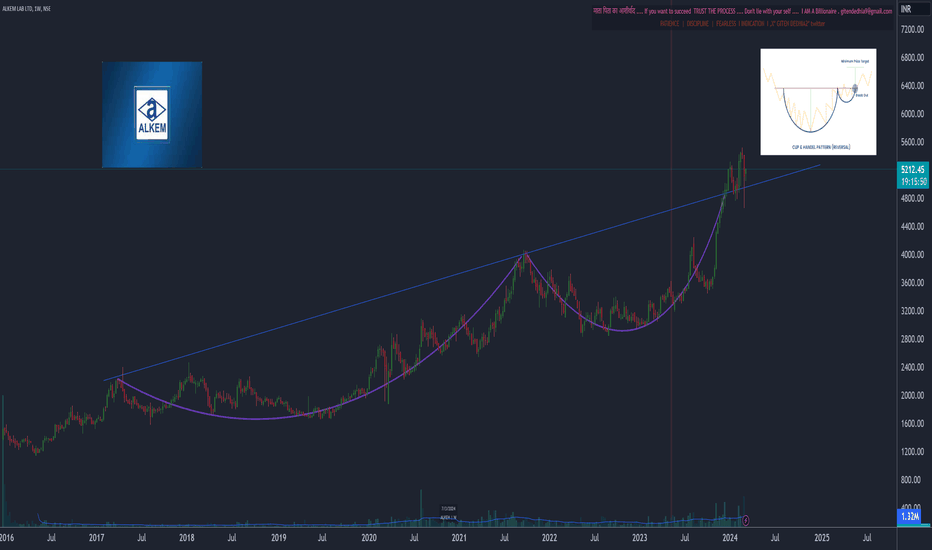Screen dimensions: 932x550
Task: Click the 6000.00 price axis label
Action: tap(912, 114)
